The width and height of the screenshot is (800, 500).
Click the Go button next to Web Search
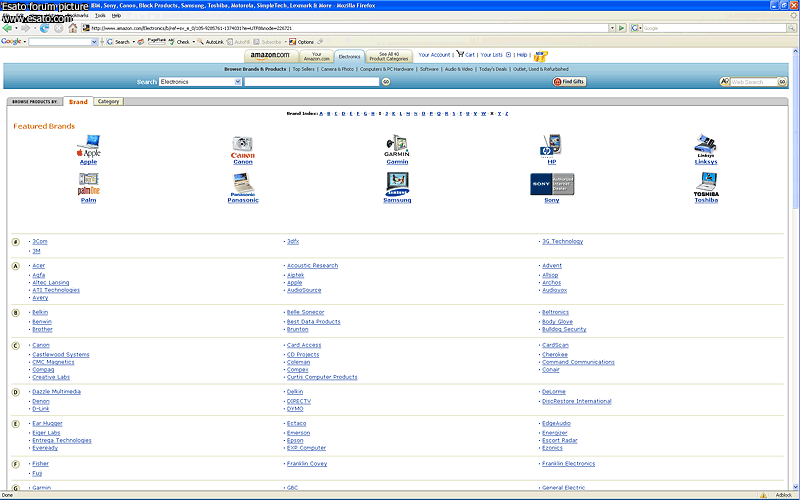(x=782, y=82)
